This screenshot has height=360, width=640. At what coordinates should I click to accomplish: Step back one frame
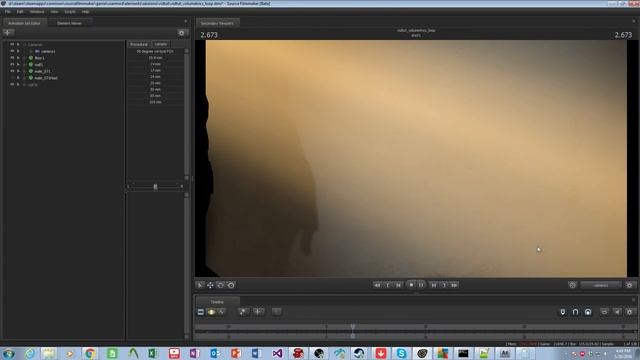coord(398,285)
